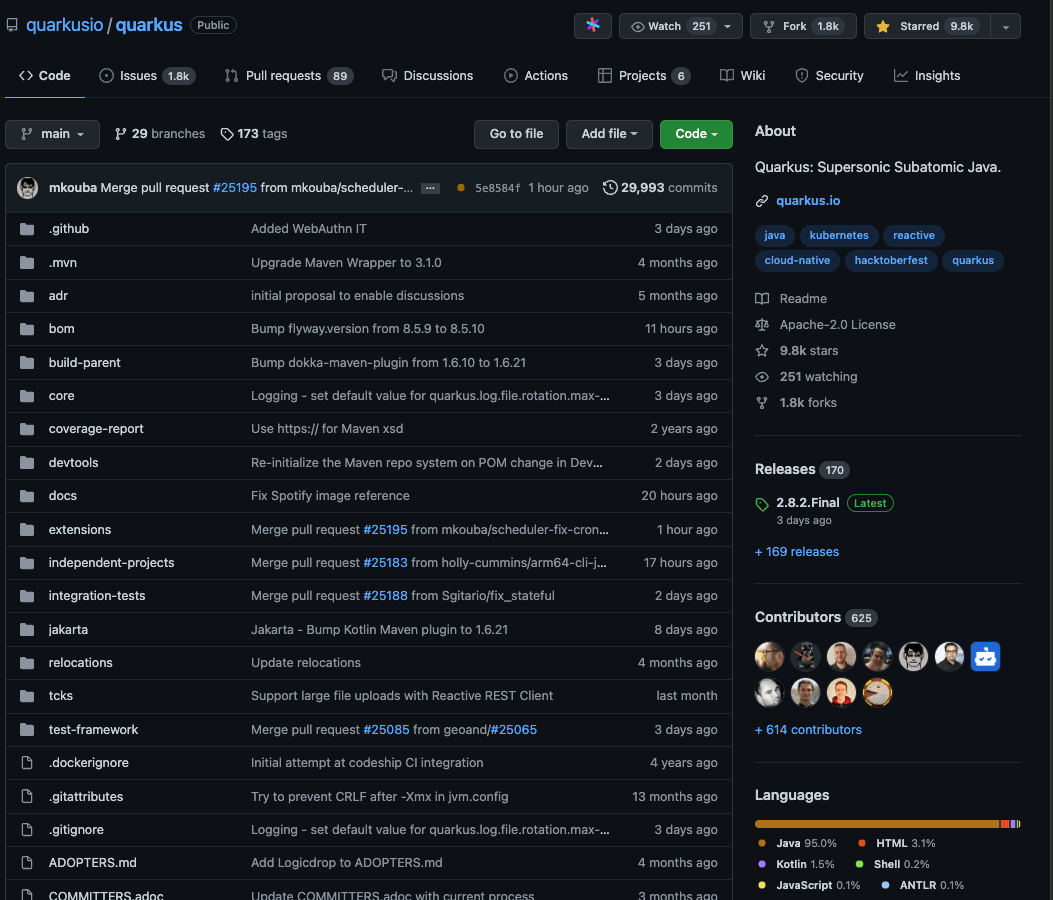This screenshot has width=1053, height=900.
Task: Open the main branch dropdown
Action: point(52,134)
